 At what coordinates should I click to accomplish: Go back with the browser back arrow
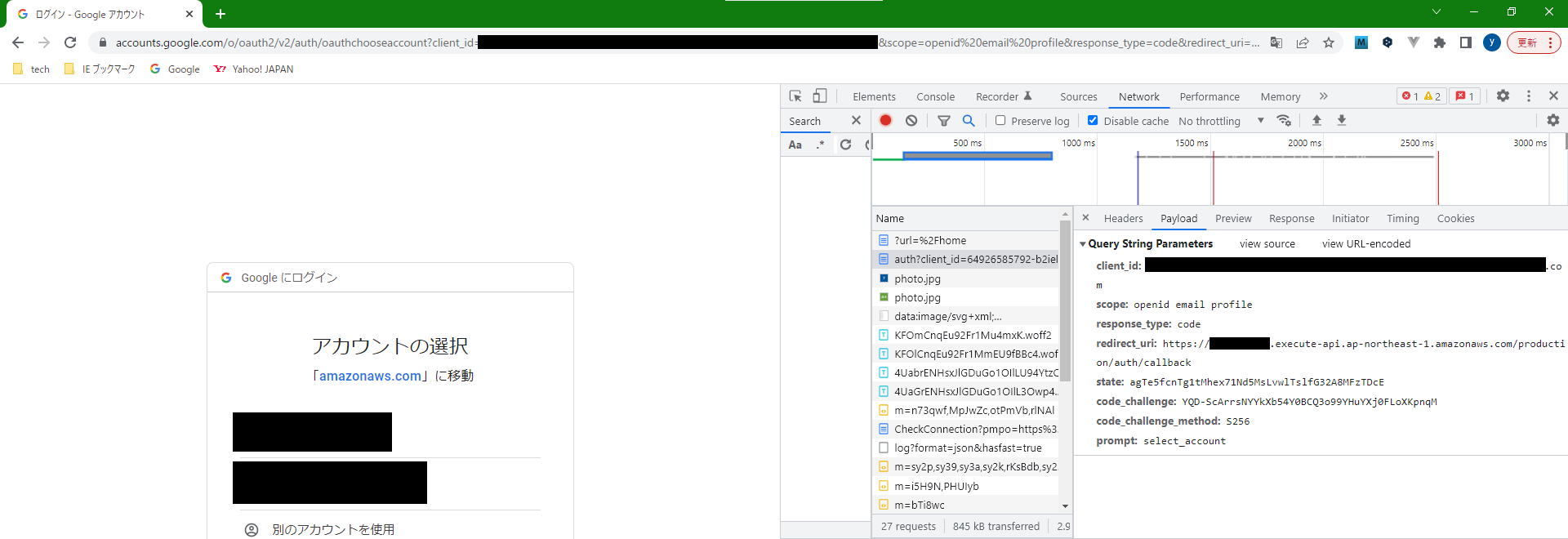[x=18, y=42]
